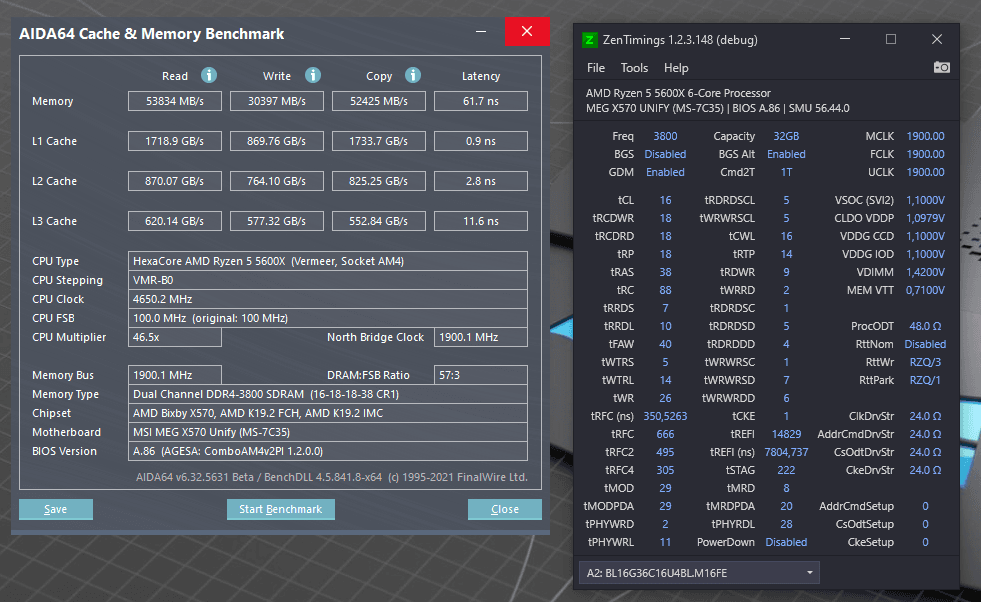
Task: Select Memory Latency value 61.7 ns
Action: coord(481,101)
